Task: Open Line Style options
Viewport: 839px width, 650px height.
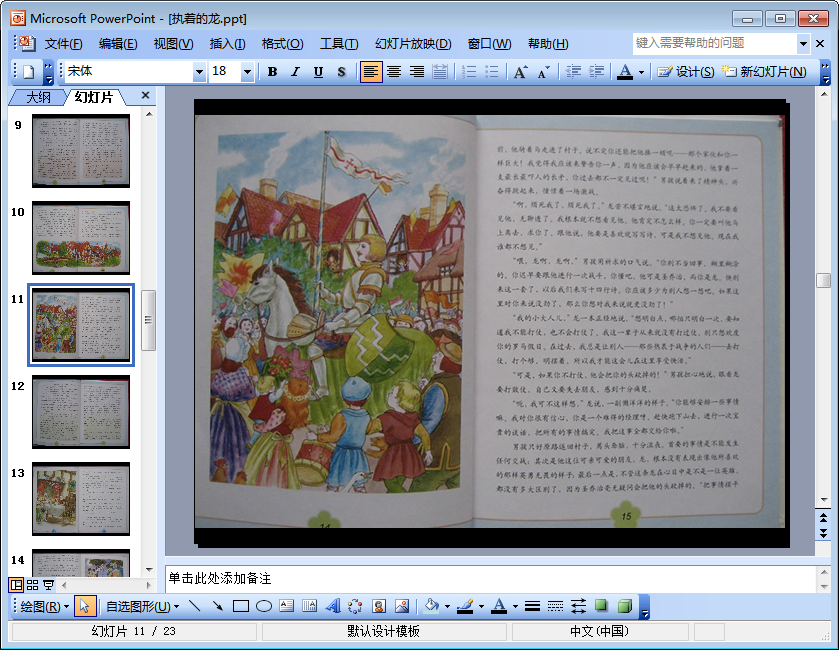Action: click(532, 606)
